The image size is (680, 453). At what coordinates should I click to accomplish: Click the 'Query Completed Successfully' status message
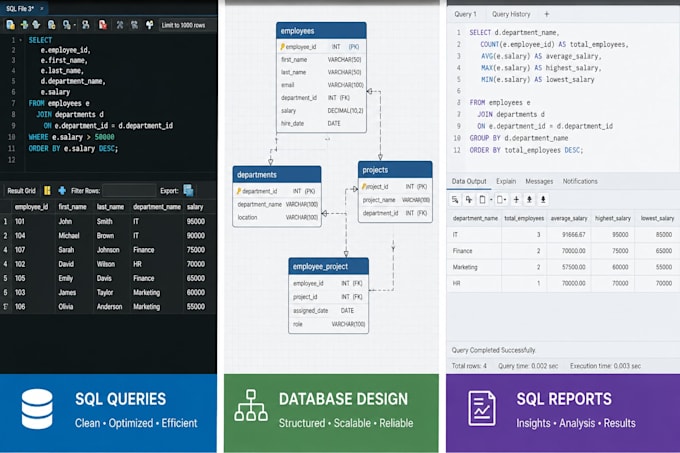point(494,350)
